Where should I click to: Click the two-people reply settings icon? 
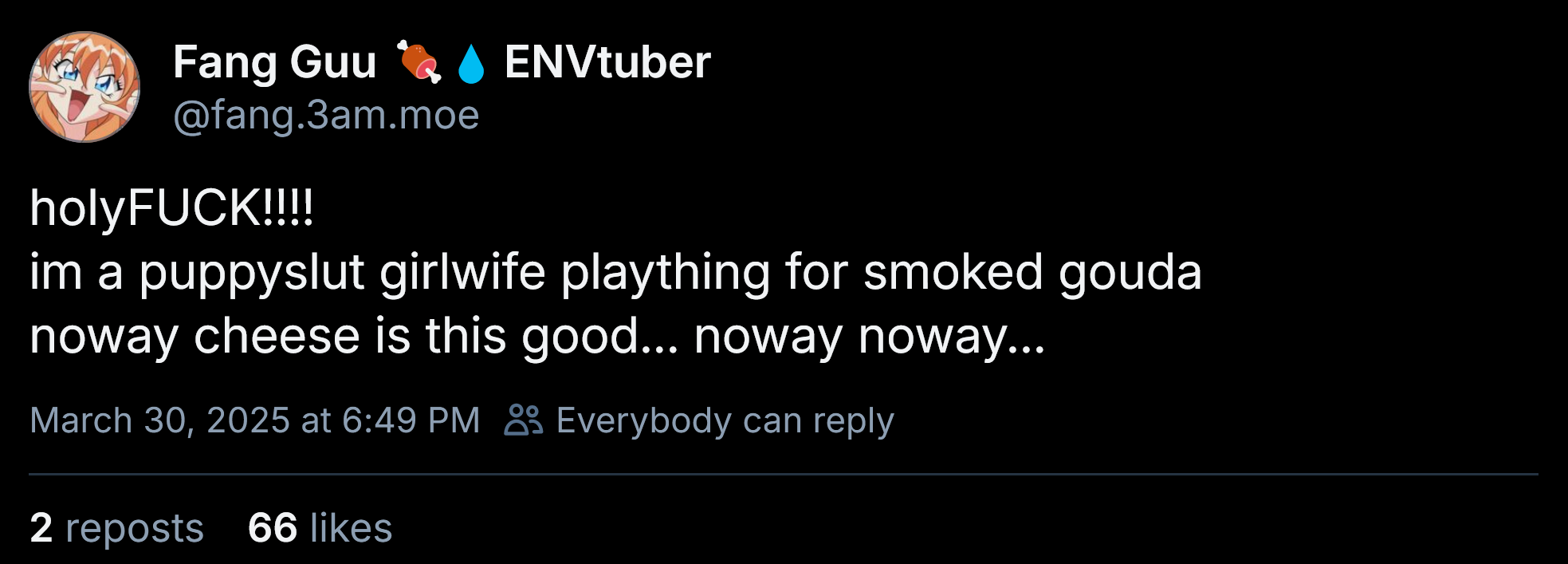[x=523, y=420]
